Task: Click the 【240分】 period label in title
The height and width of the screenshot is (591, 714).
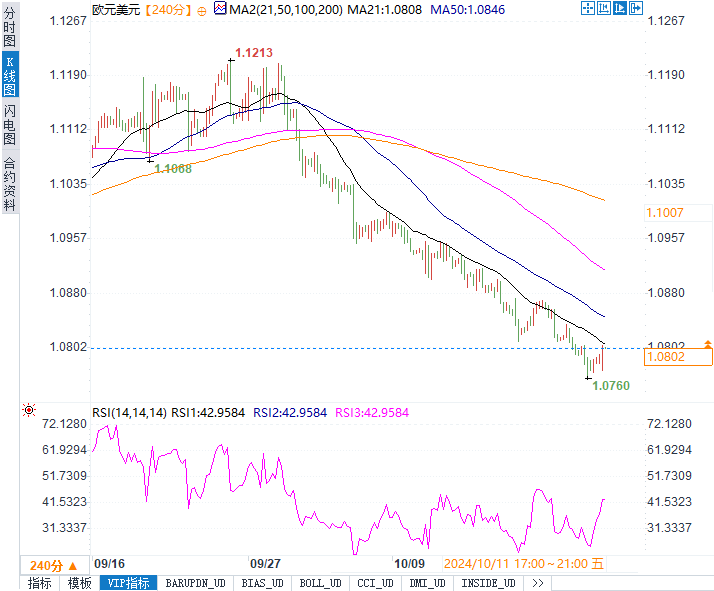Action: pos(168,10)
